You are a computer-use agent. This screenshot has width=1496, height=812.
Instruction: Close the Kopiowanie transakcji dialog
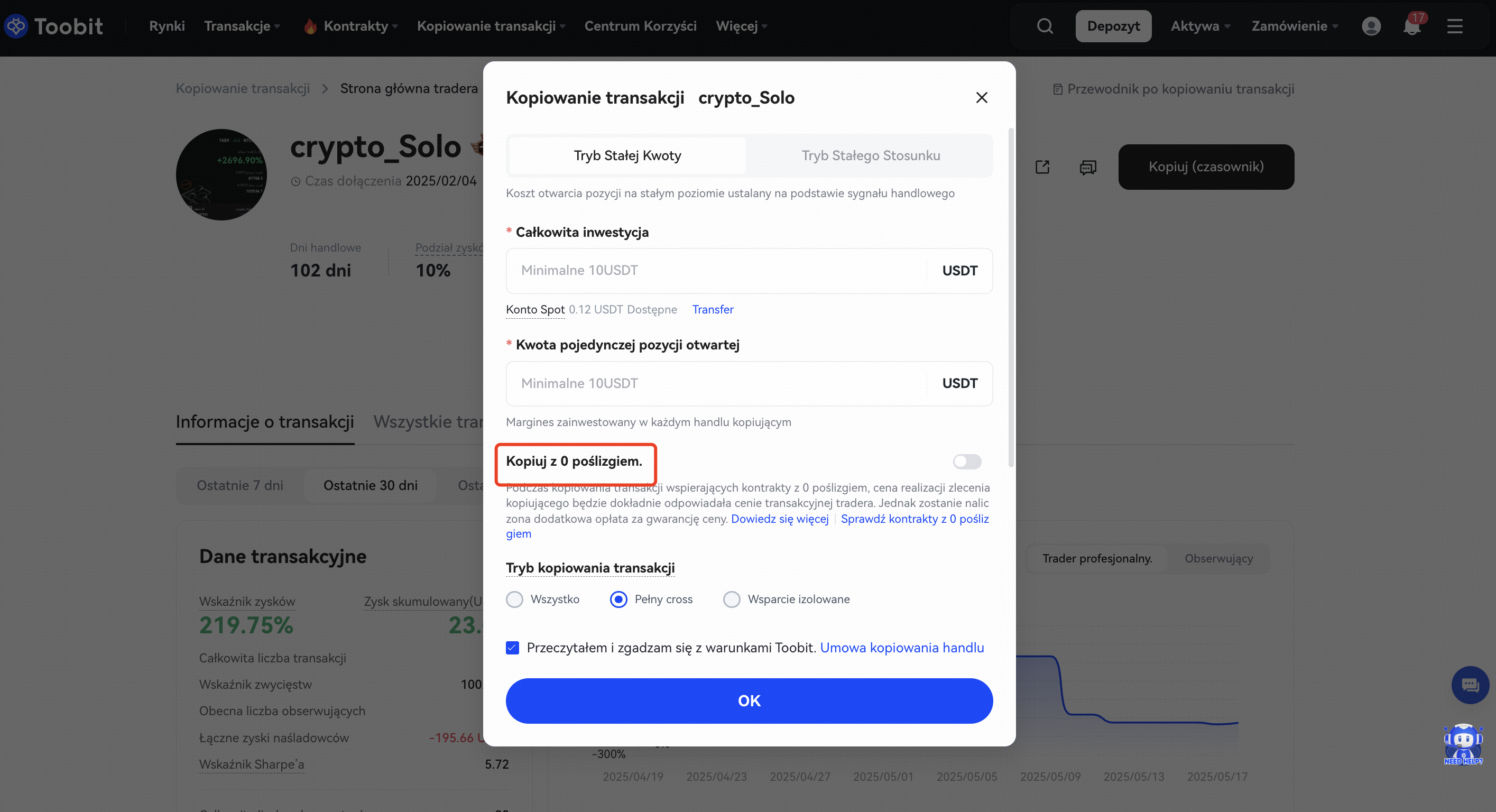click(x=982, y=98)
